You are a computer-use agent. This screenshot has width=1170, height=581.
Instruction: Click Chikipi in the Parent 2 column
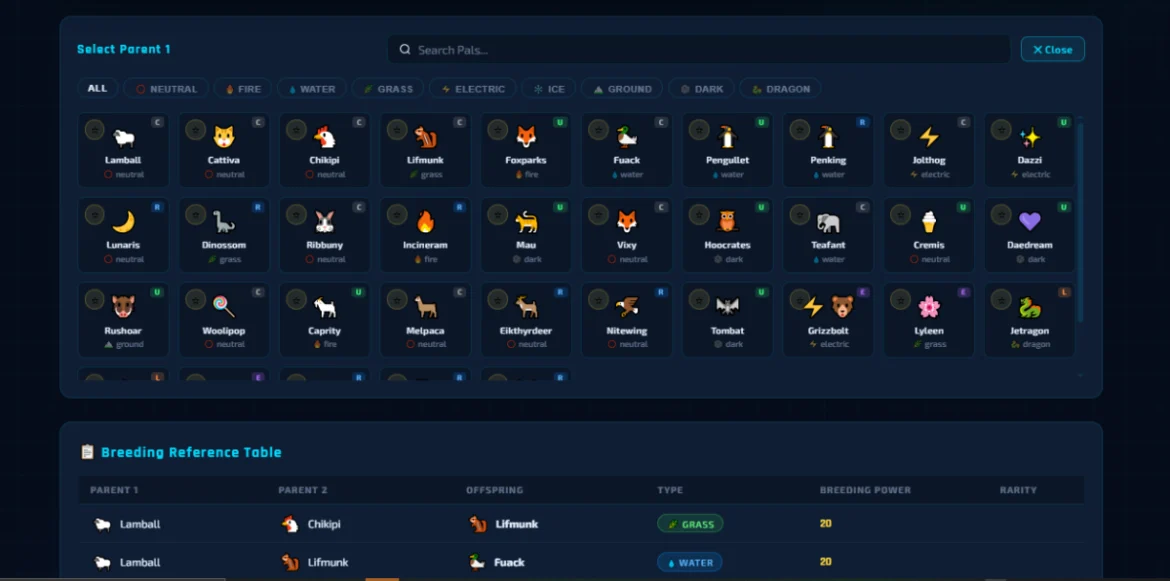pos(311,524)
